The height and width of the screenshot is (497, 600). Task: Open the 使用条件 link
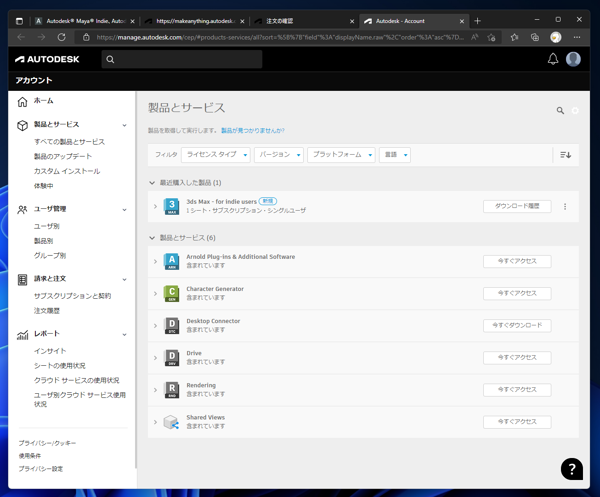click(30, 456)
